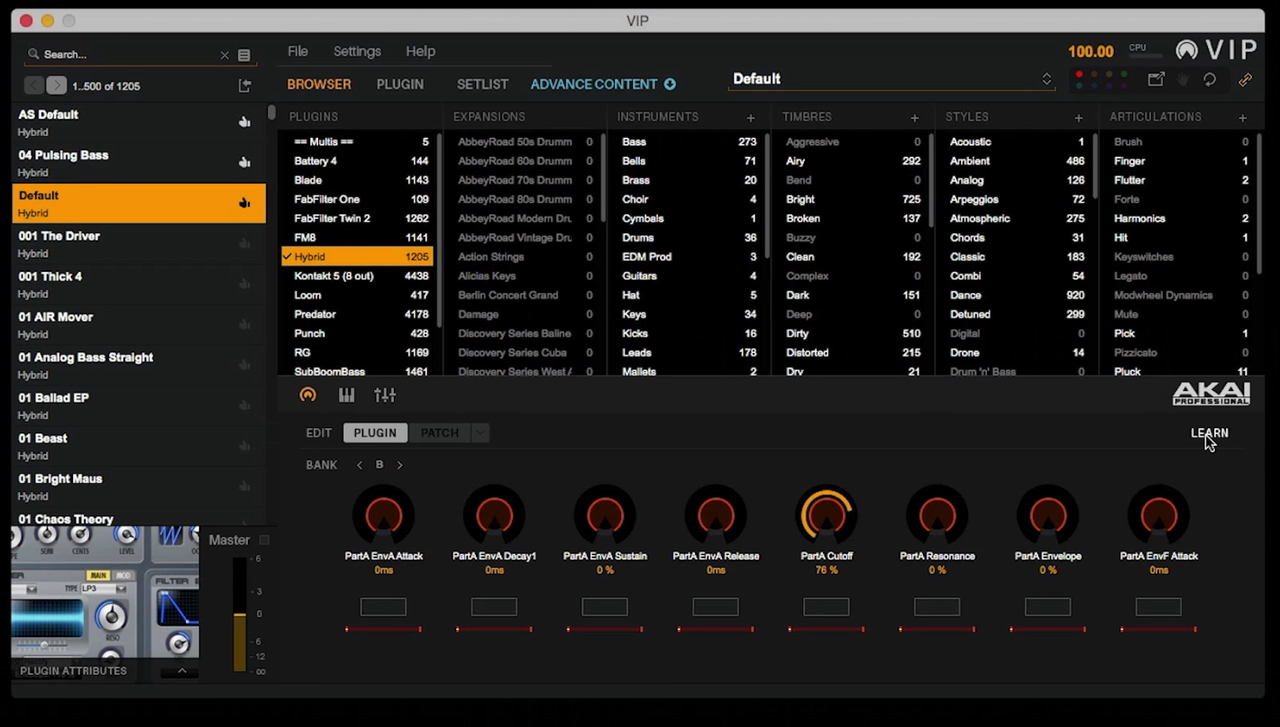The height and width of the screenshot is (727, 1280).
Task: Click the PartA Resonance knob
Action: [937, 516]
